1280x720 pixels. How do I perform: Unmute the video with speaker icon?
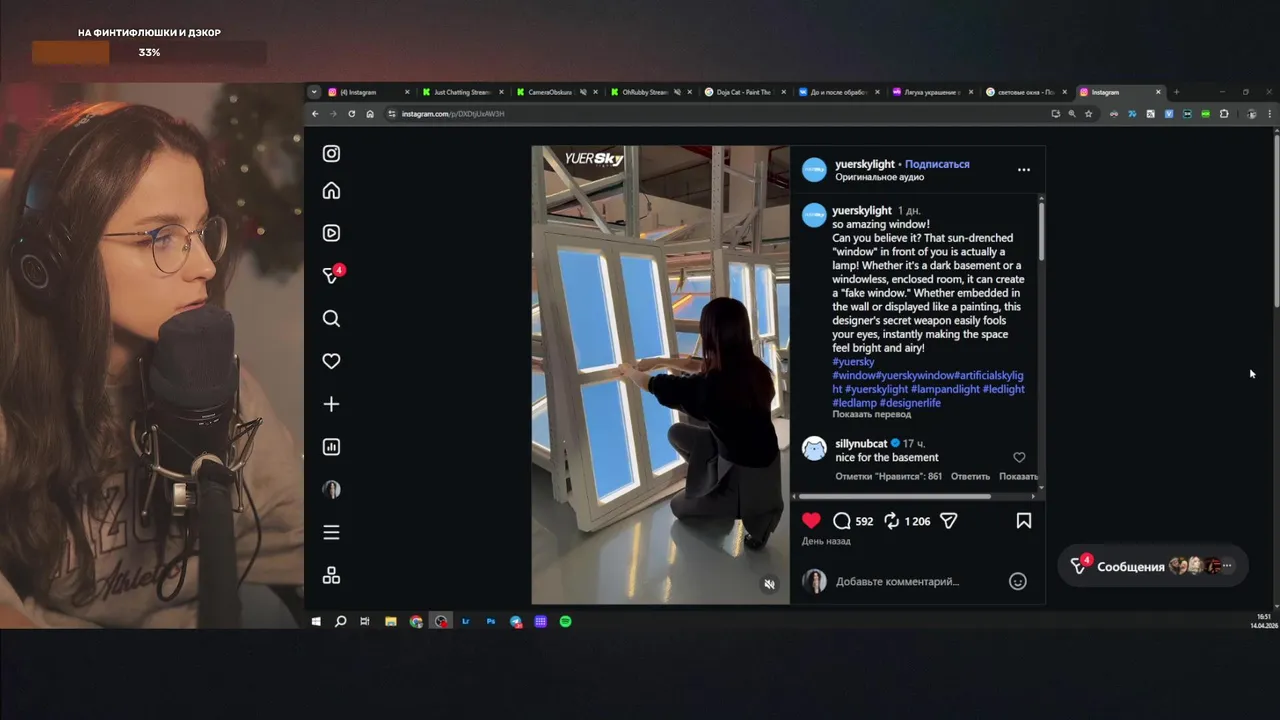point(769,584)
